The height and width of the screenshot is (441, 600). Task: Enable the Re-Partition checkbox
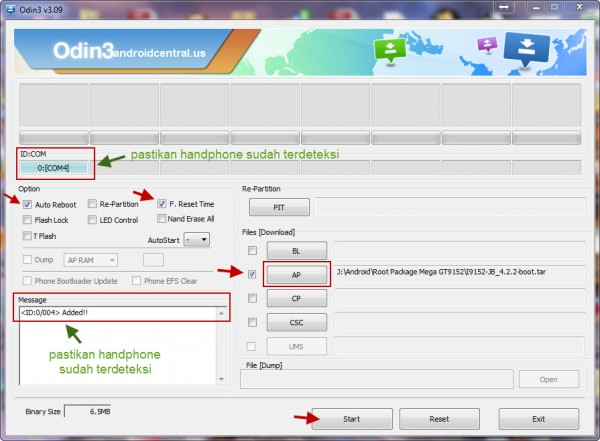[x=92, y=204]
